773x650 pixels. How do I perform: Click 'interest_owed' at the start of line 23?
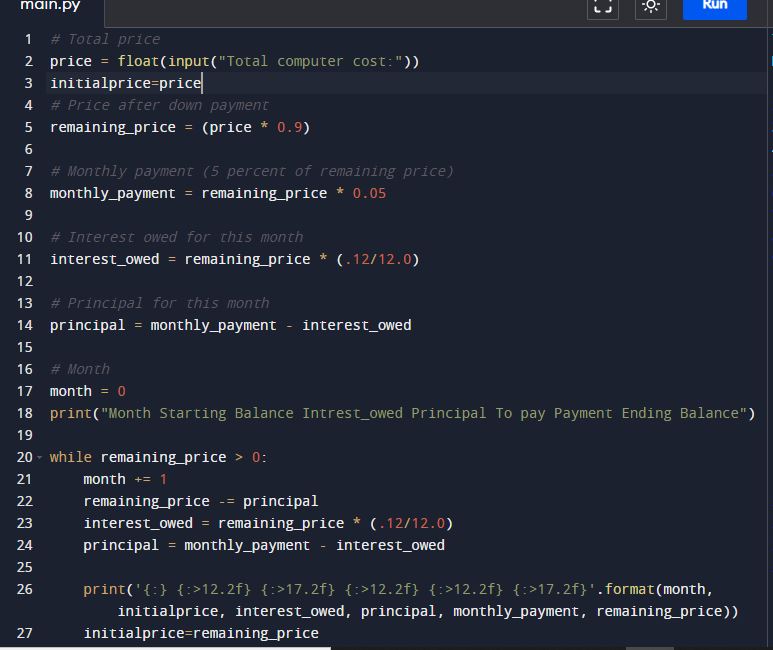[138, 523]
